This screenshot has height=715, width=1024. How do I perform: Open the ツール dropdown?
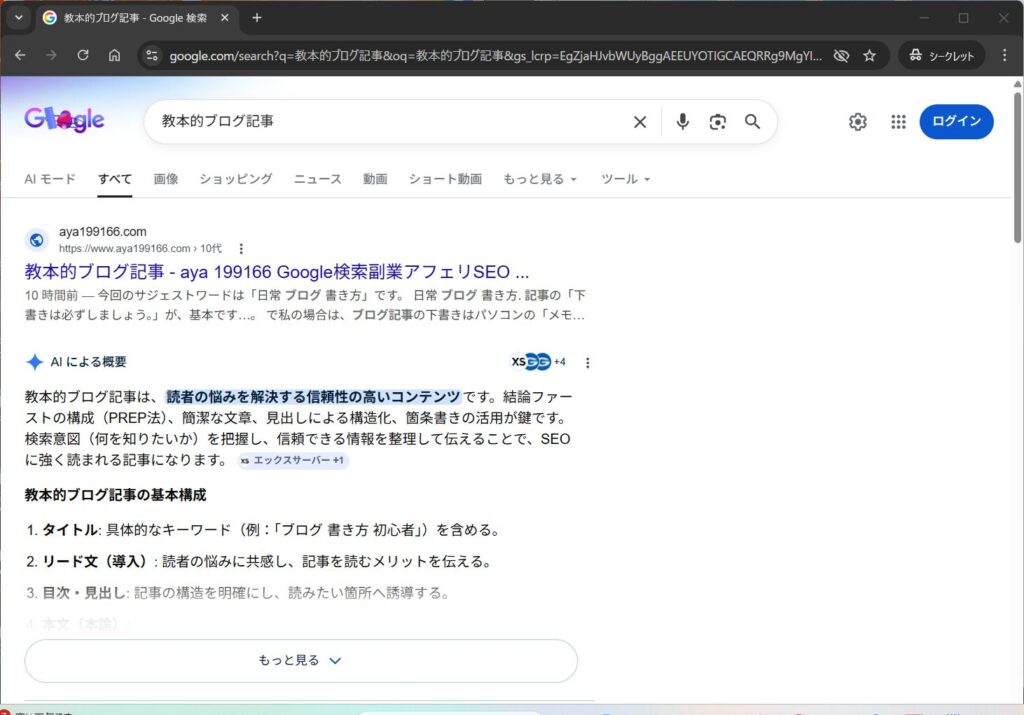click(x=624, y=179)
